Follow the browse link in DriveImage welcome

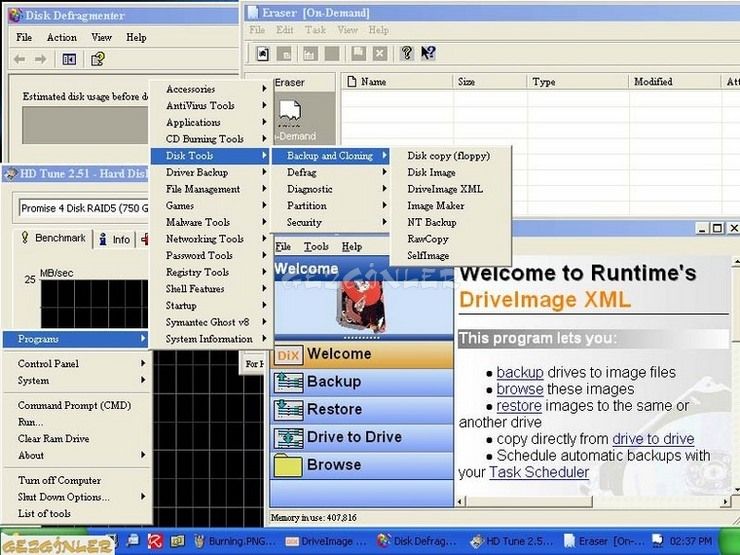[520, 389]
